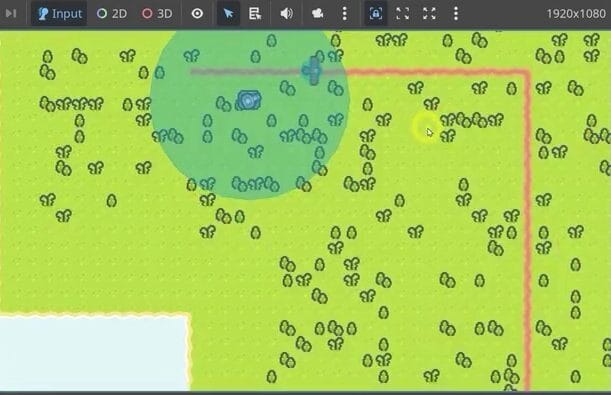
Task: Switch to 2D selection mode
Action: click(x=112, y=14)
